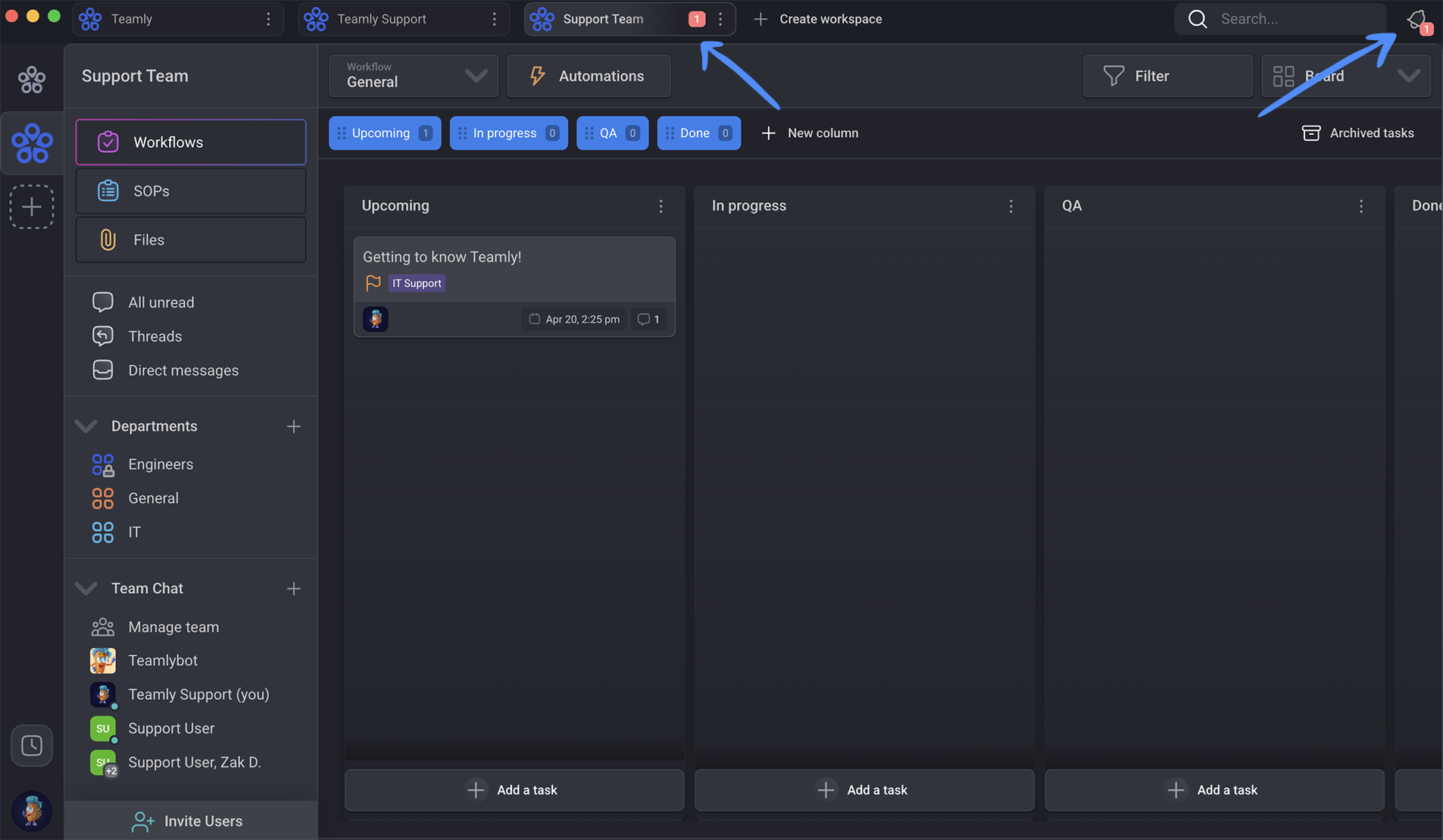Click the Teamly home logo in sidebar
The width and height of the screenshot is (1443, 840).
click(x=32, y=80)
